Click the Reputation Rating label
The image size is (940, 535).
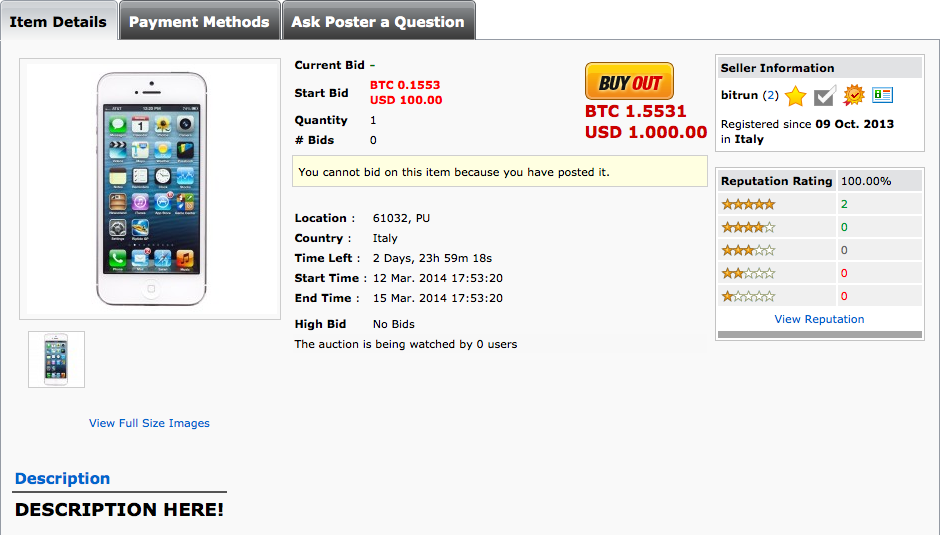776,181
